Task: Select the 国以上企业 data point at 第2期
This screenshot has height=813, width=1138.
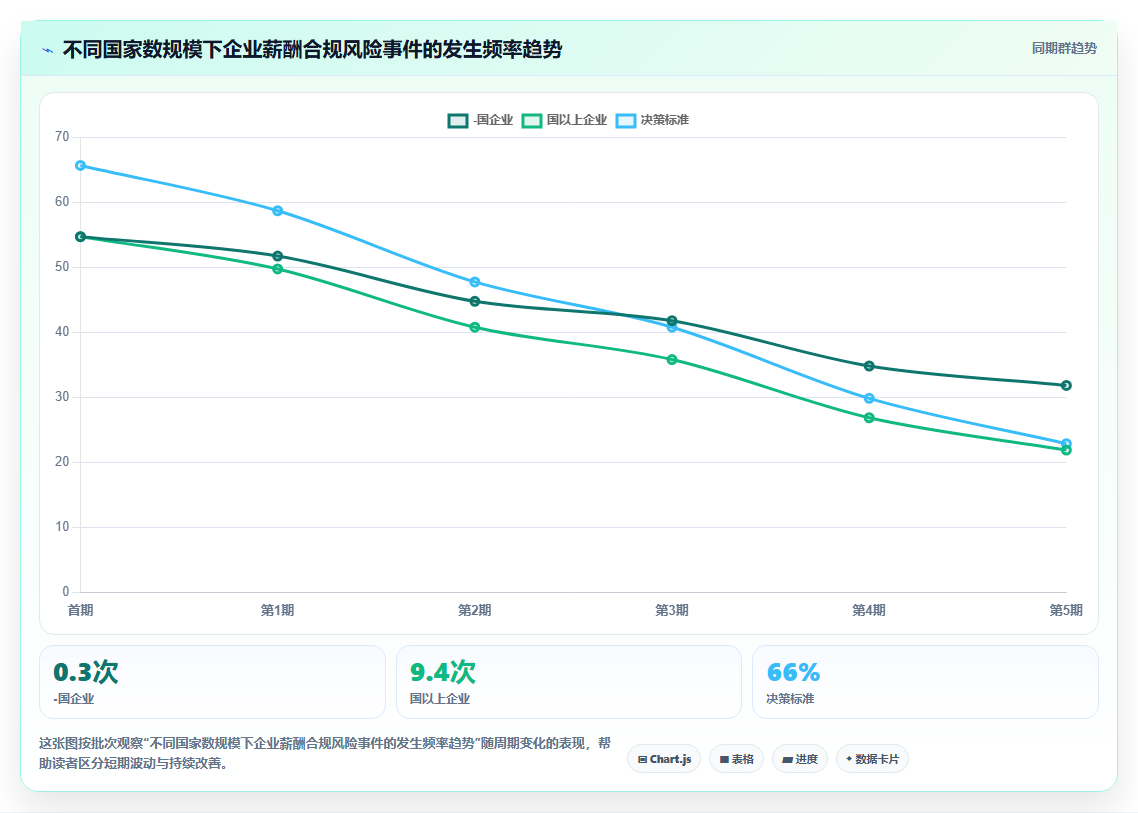Action: pyautogui.click(x=475, y=327)
